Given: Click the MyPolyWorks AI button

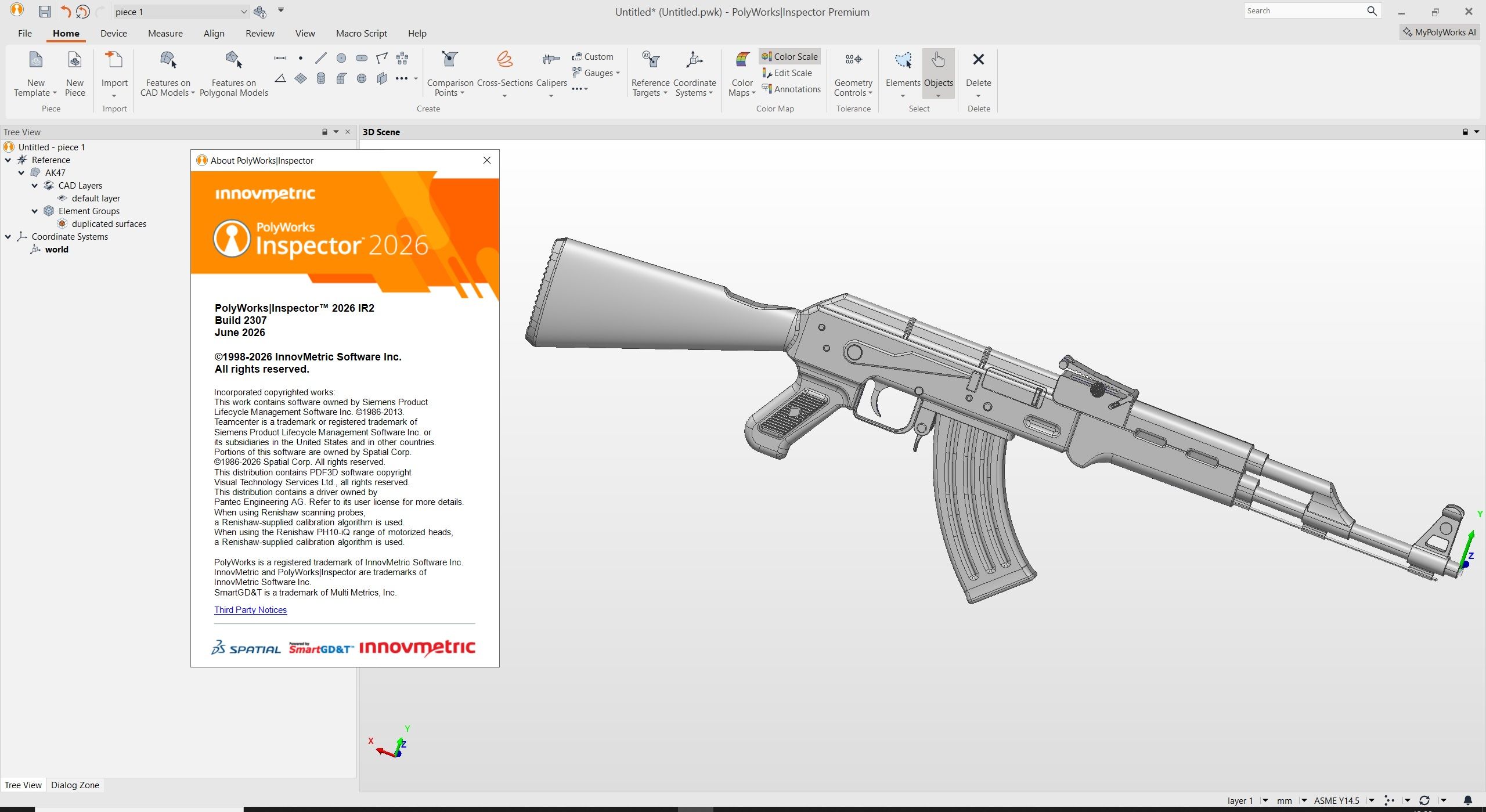Looking at the screenshot, I should (1439, 33).
